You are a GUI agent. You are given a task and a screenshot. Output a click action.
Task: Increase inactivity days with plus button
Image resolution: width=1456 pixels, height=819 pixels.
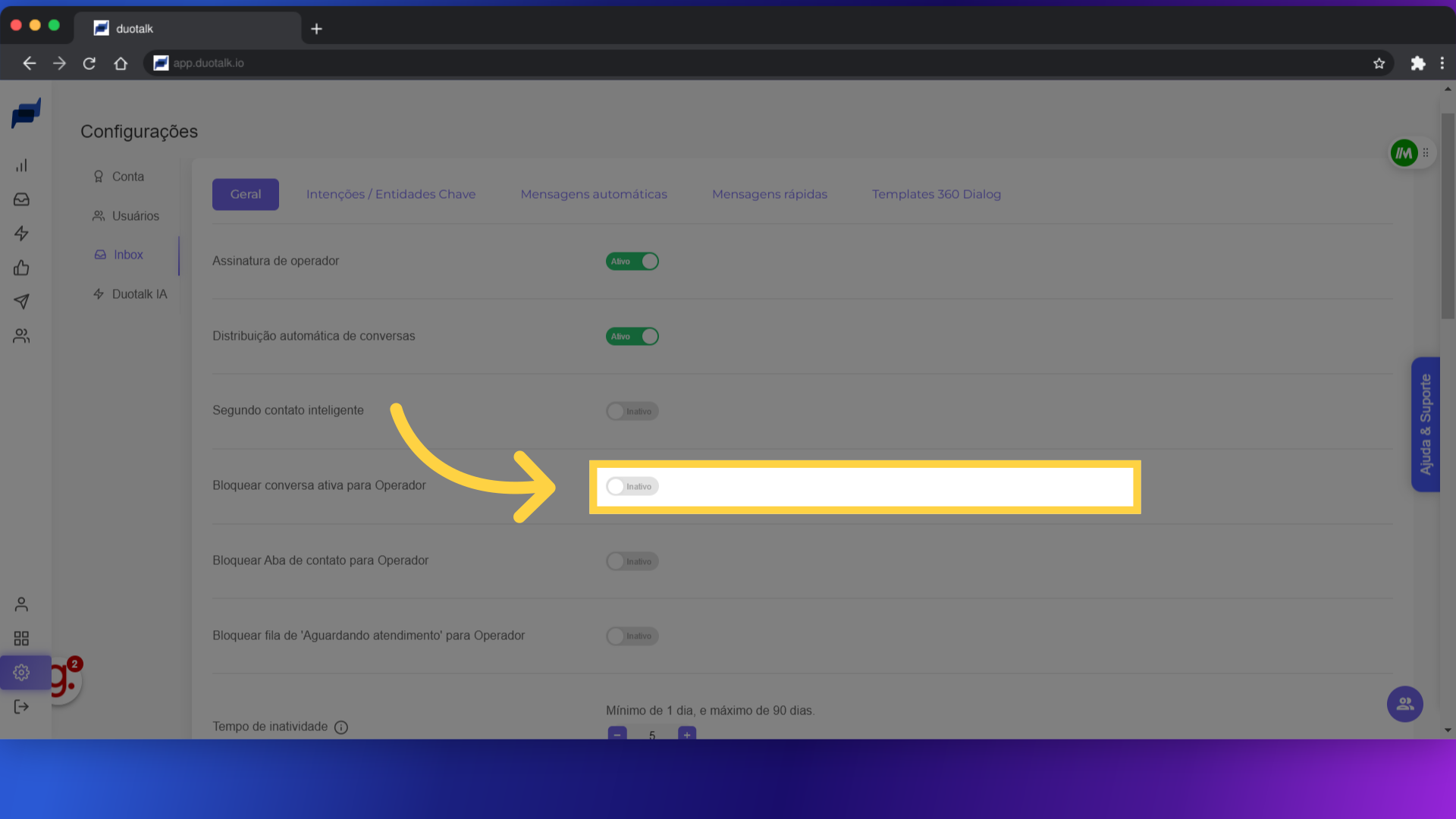pos(687,734)
